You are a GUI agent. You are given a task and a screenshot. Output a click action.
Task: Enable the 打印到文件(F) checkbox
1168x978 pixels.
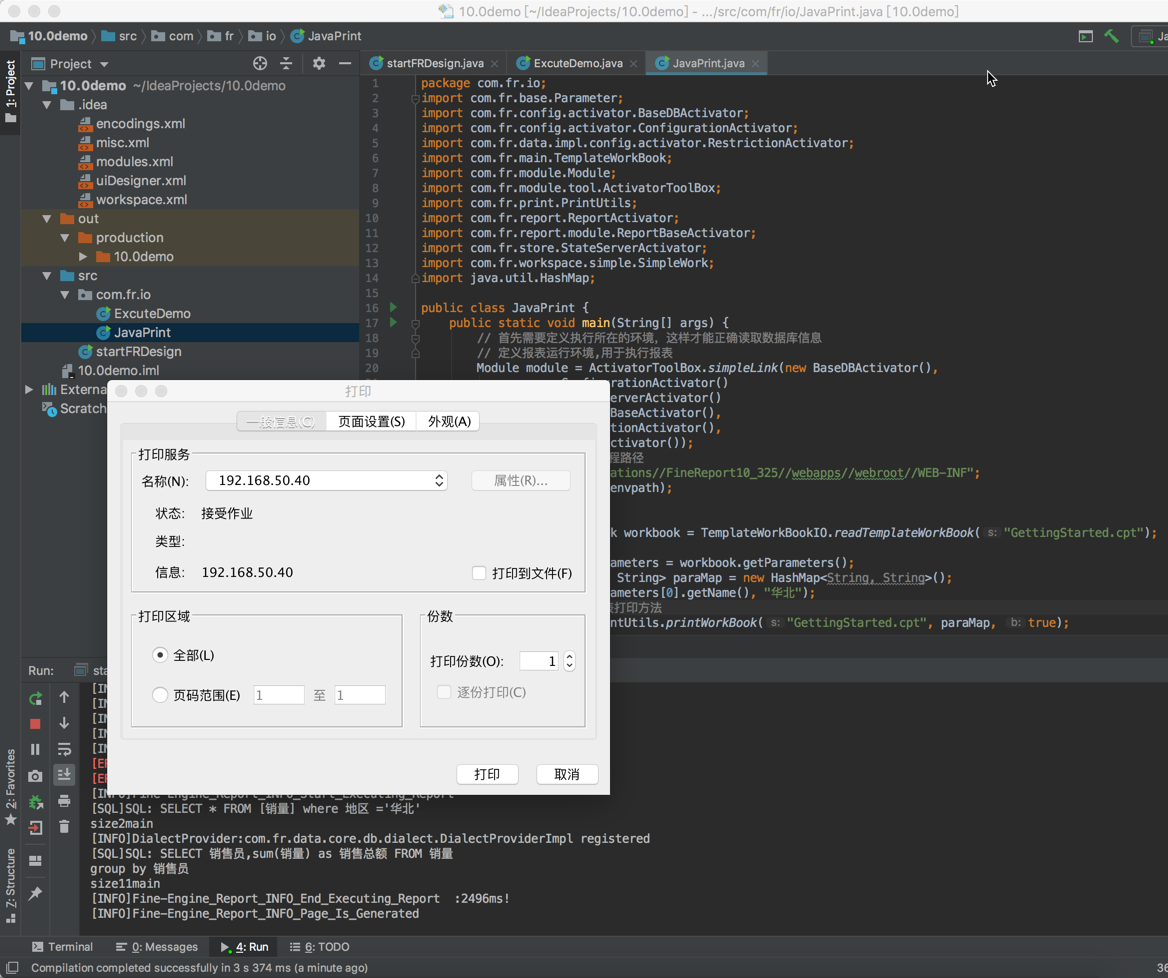[479, 573]
